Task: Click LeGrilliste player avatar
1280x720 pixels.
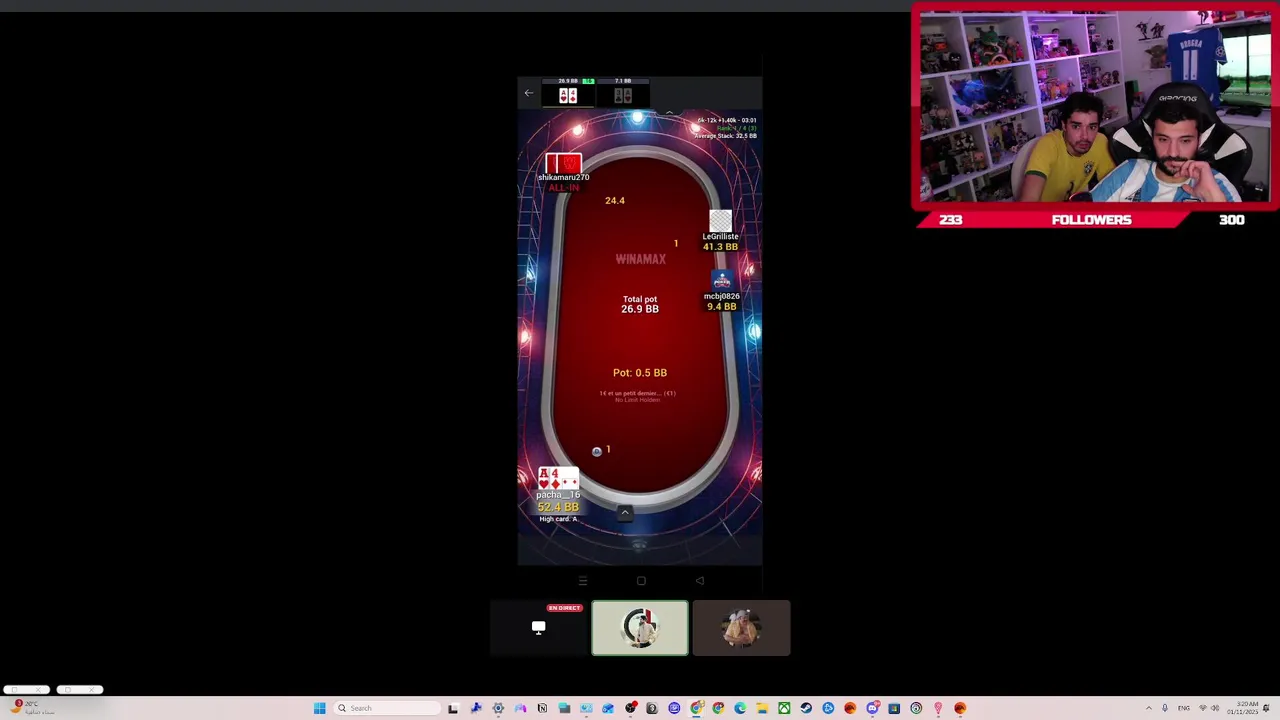Action: pyautogui.click(x=720, y=221)
